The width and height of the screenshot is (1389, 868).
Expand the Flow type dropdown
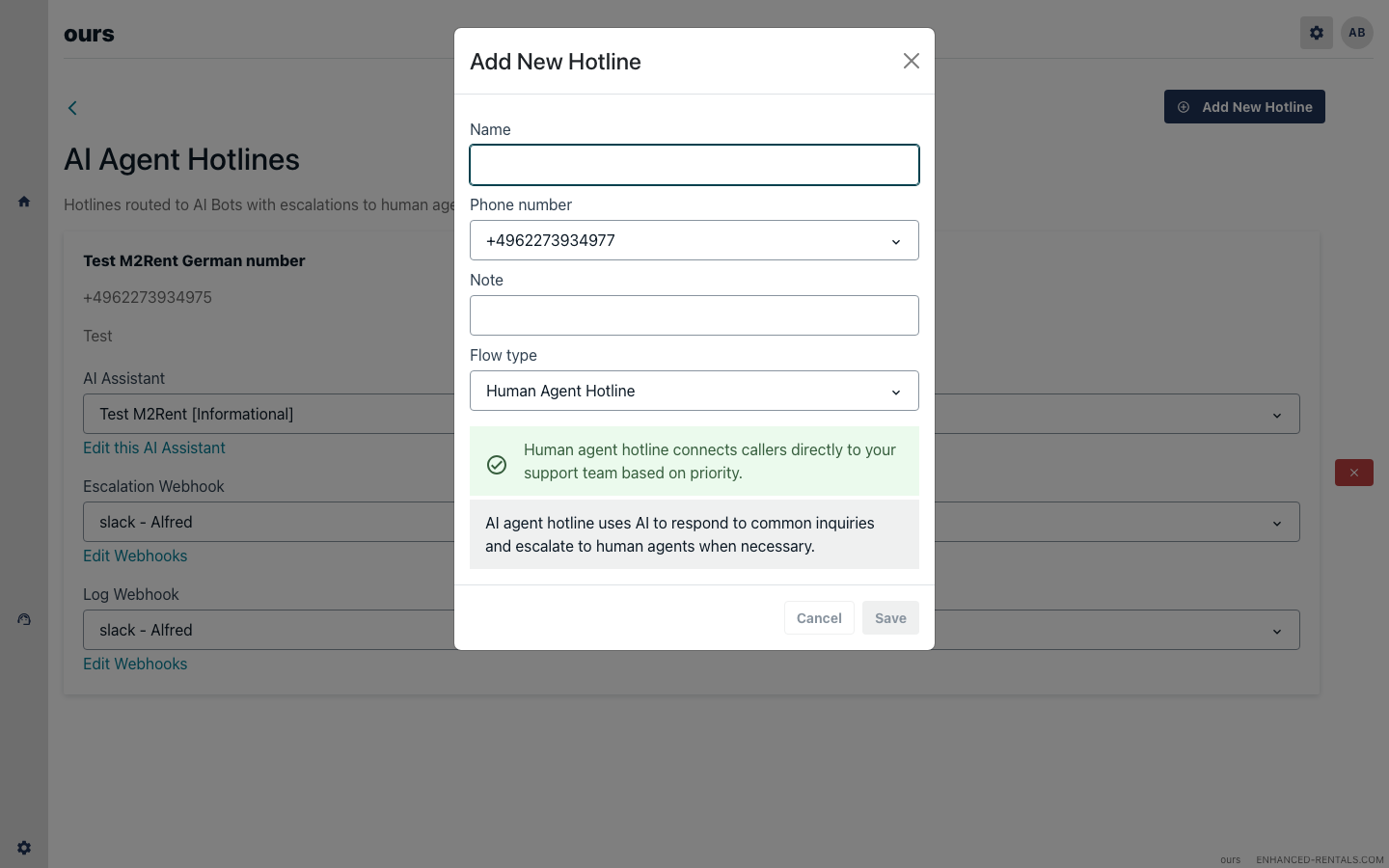click(x=694, y=391)
